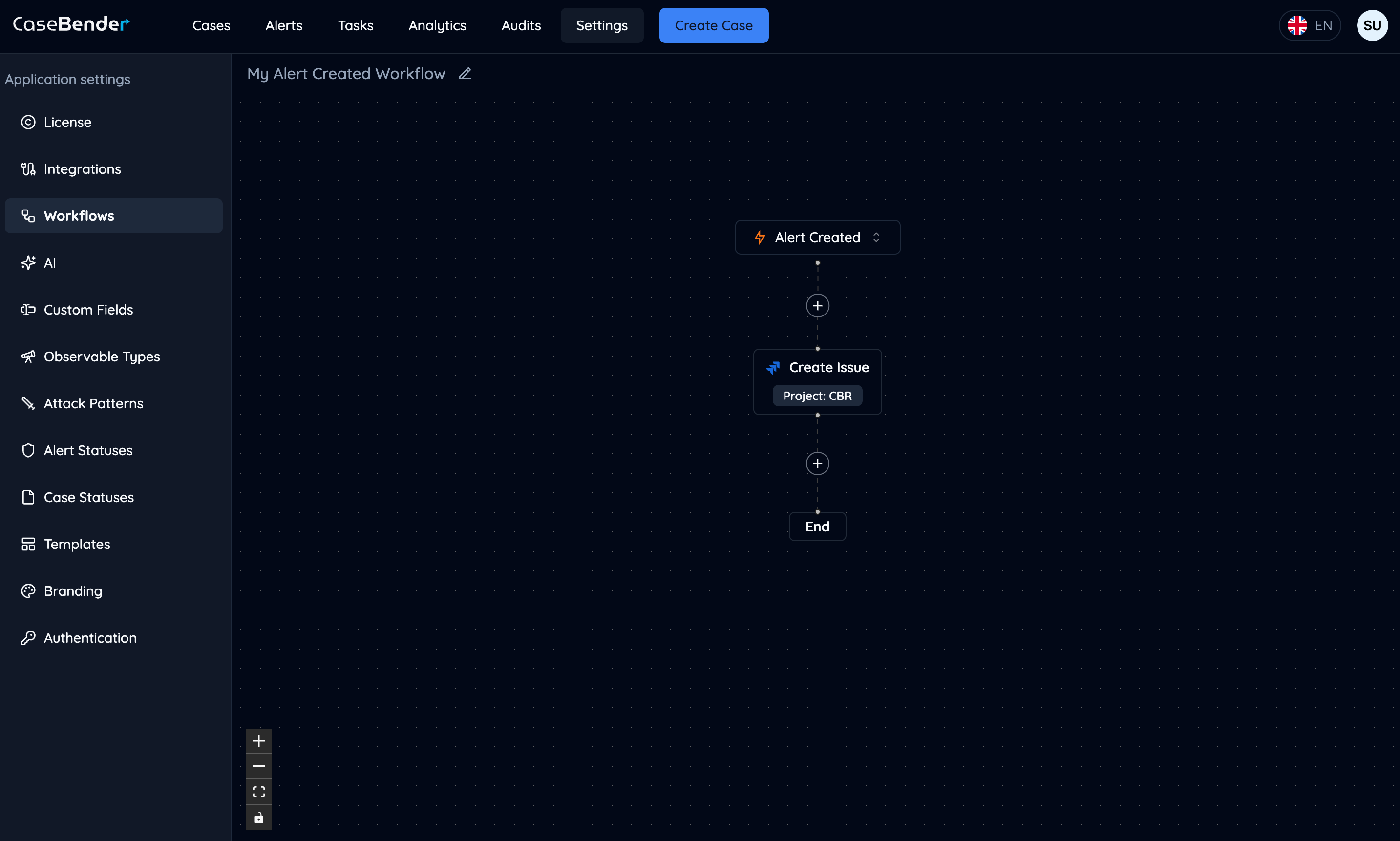
Task: Click the Observable Types icon in the sidebar
Action: [x=29, y=357]
